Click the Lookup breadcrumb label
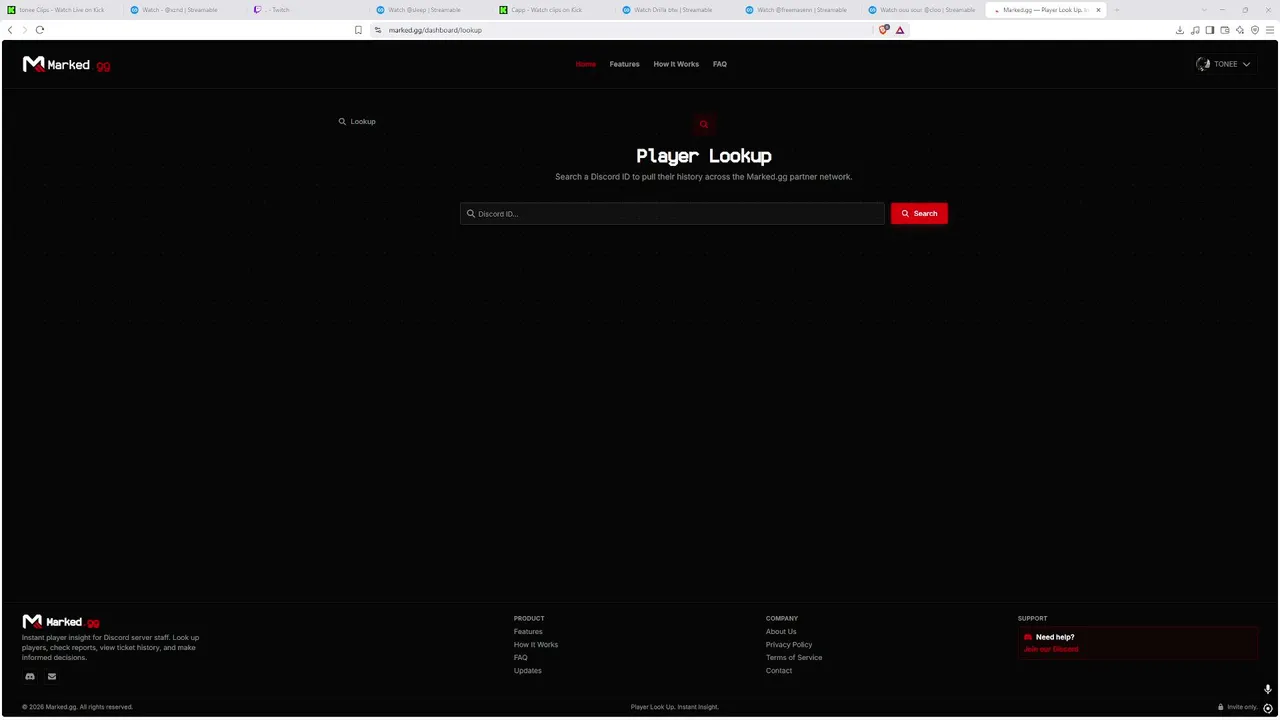 click(363, 121)
